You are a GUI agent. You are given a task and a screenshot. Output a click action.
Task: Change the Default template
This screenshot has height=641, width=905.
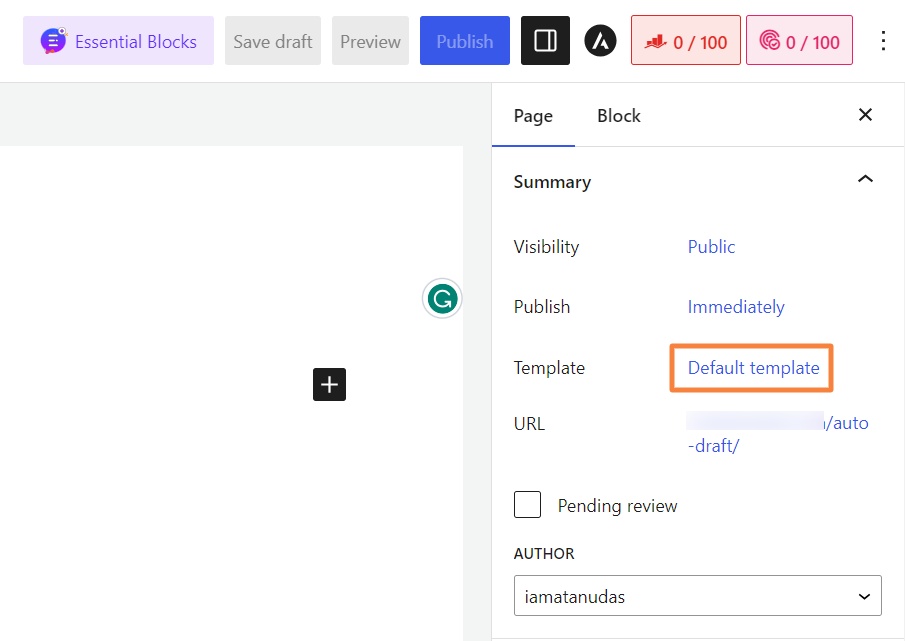click(753, 368)
